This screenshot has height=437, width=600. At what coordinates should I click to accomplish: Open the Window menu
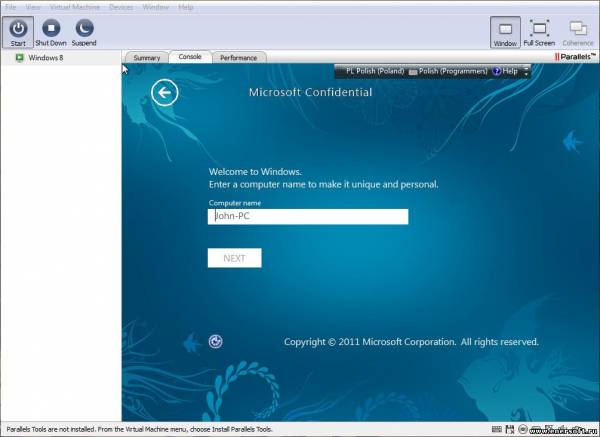[x=155, y=7]
